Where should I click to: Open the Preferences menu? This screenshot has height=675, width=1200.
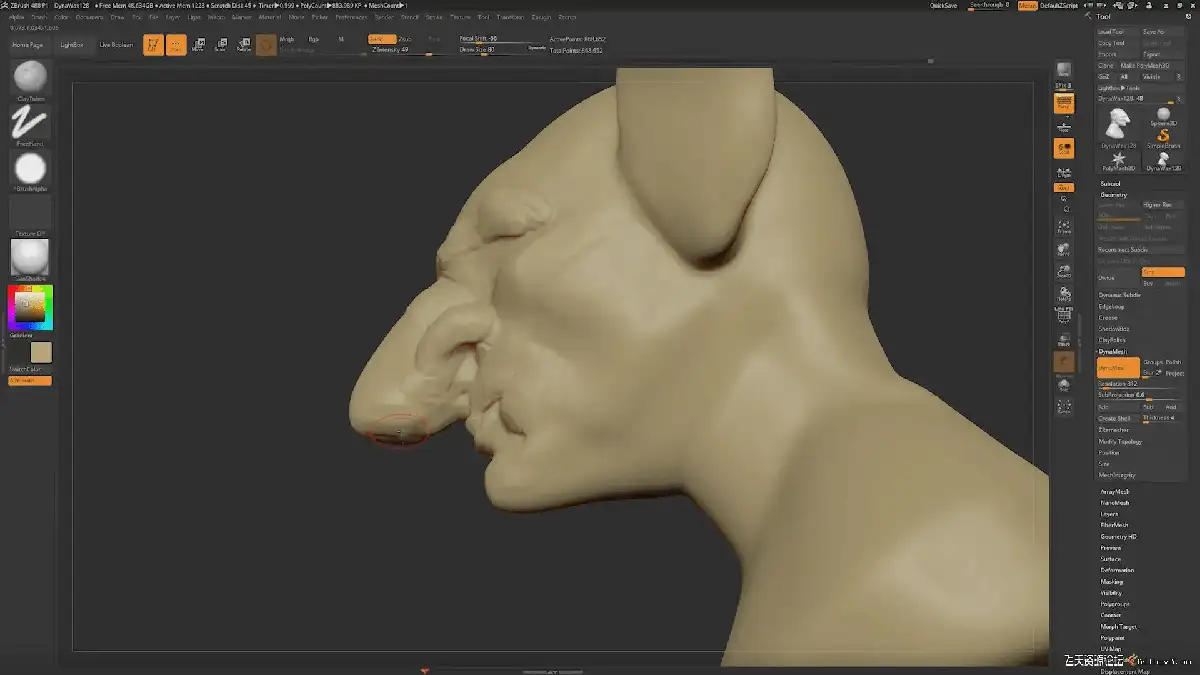point(351,17)
